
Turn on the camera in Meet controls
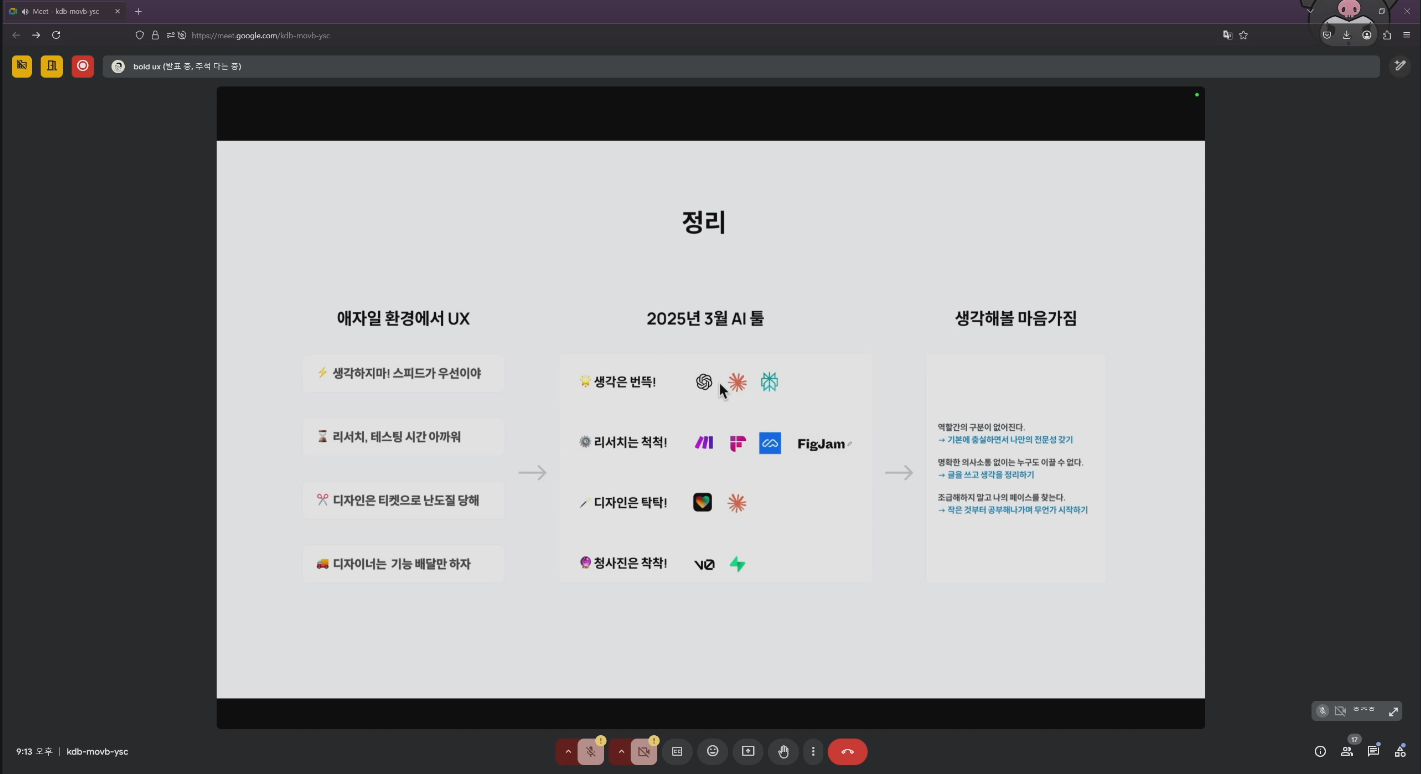point(644,751)
